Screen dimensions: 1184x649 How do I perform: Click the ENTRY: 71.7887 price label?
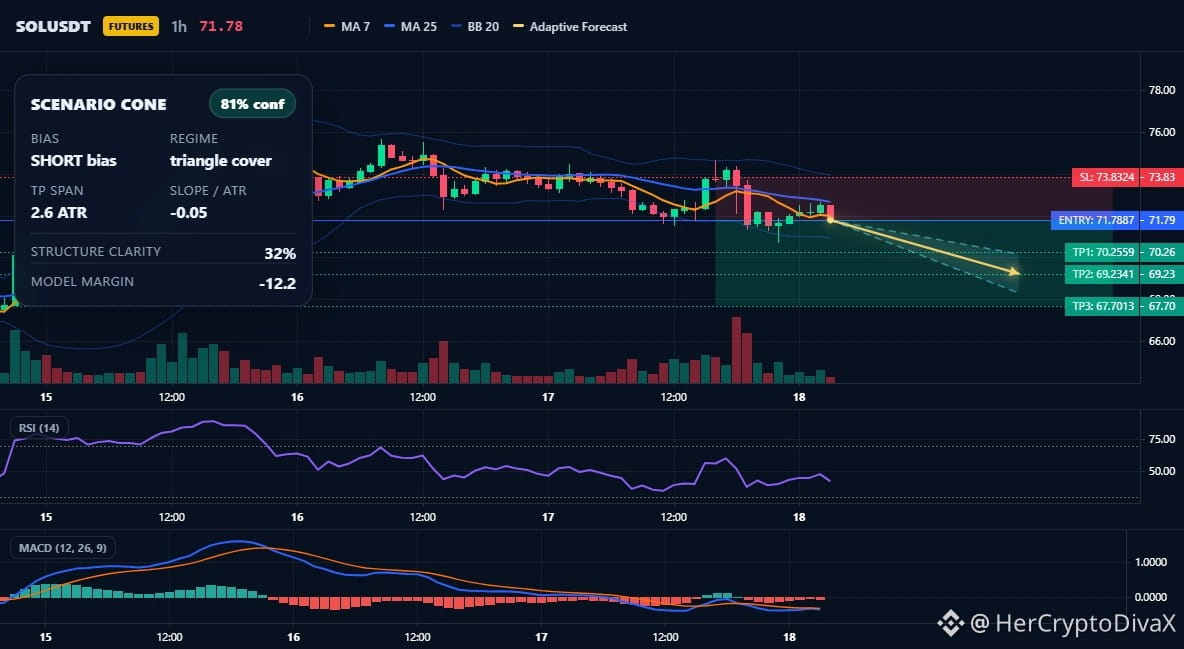[x=1096, y=221]
